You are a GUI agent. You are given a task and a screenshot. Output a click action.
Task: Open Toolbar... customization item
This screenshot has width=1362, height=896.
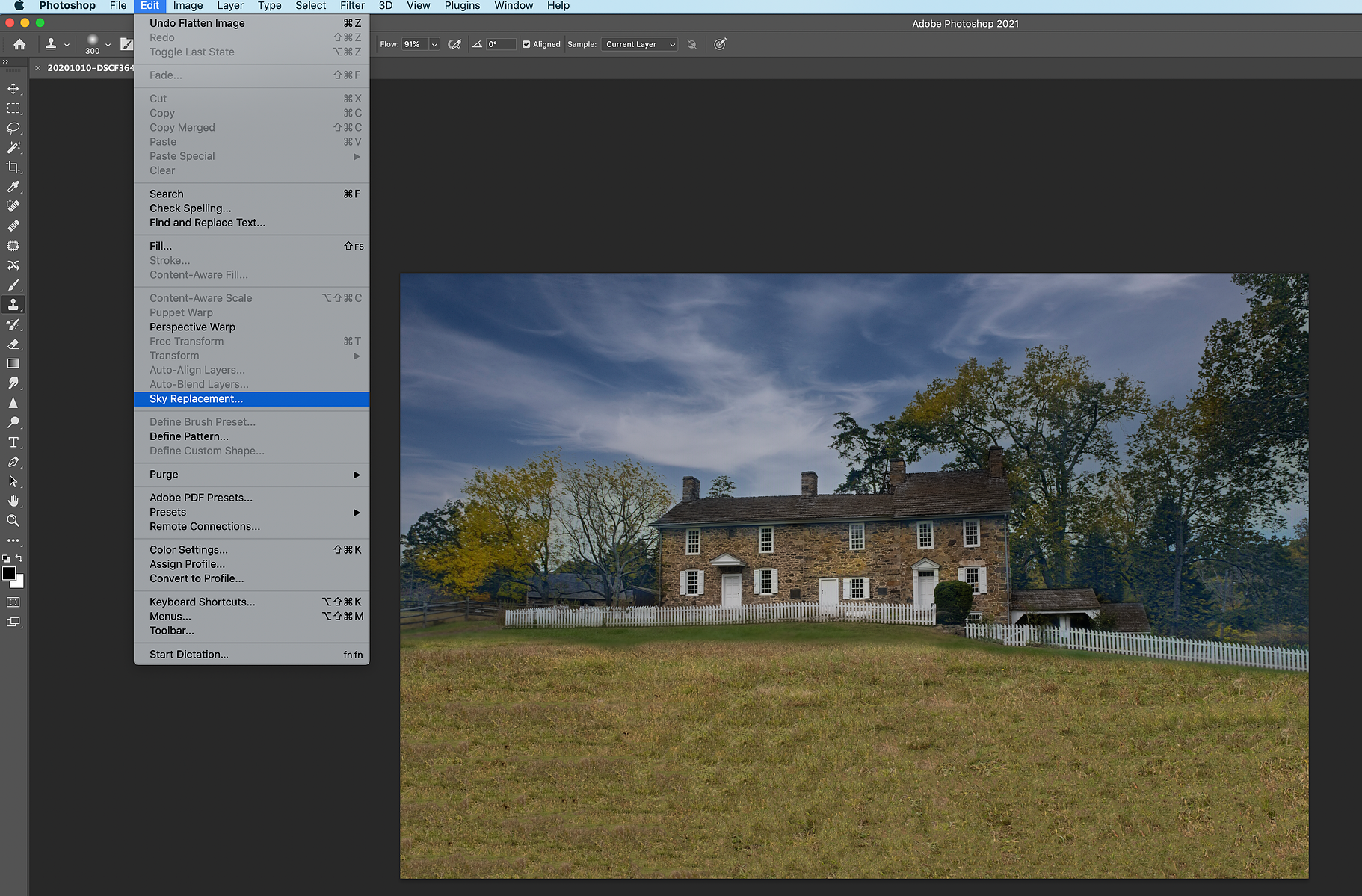tap(251, 631)
